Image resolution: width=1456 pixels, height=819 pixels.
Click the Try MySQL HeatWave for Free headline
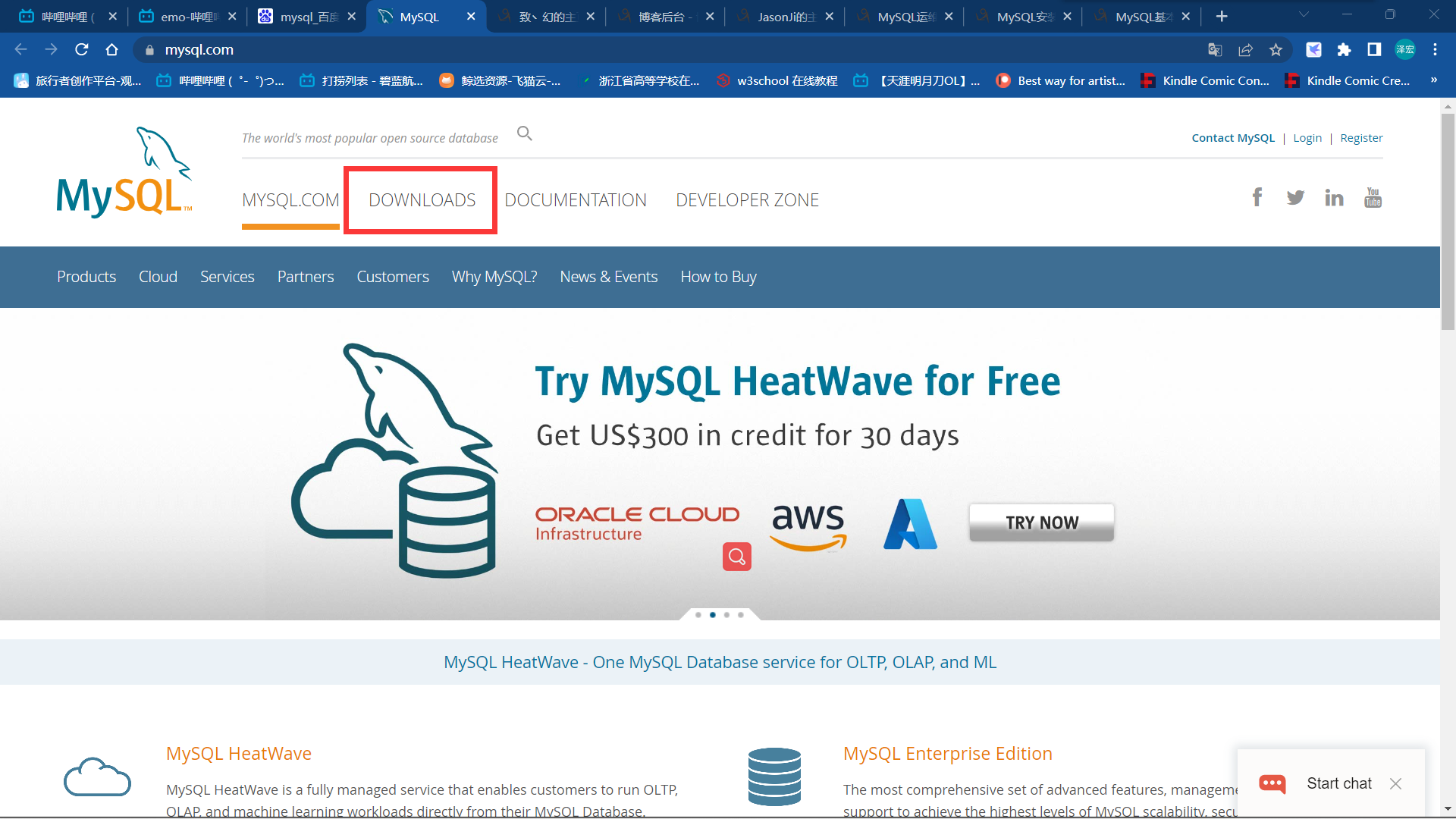[x=797, y=381]
